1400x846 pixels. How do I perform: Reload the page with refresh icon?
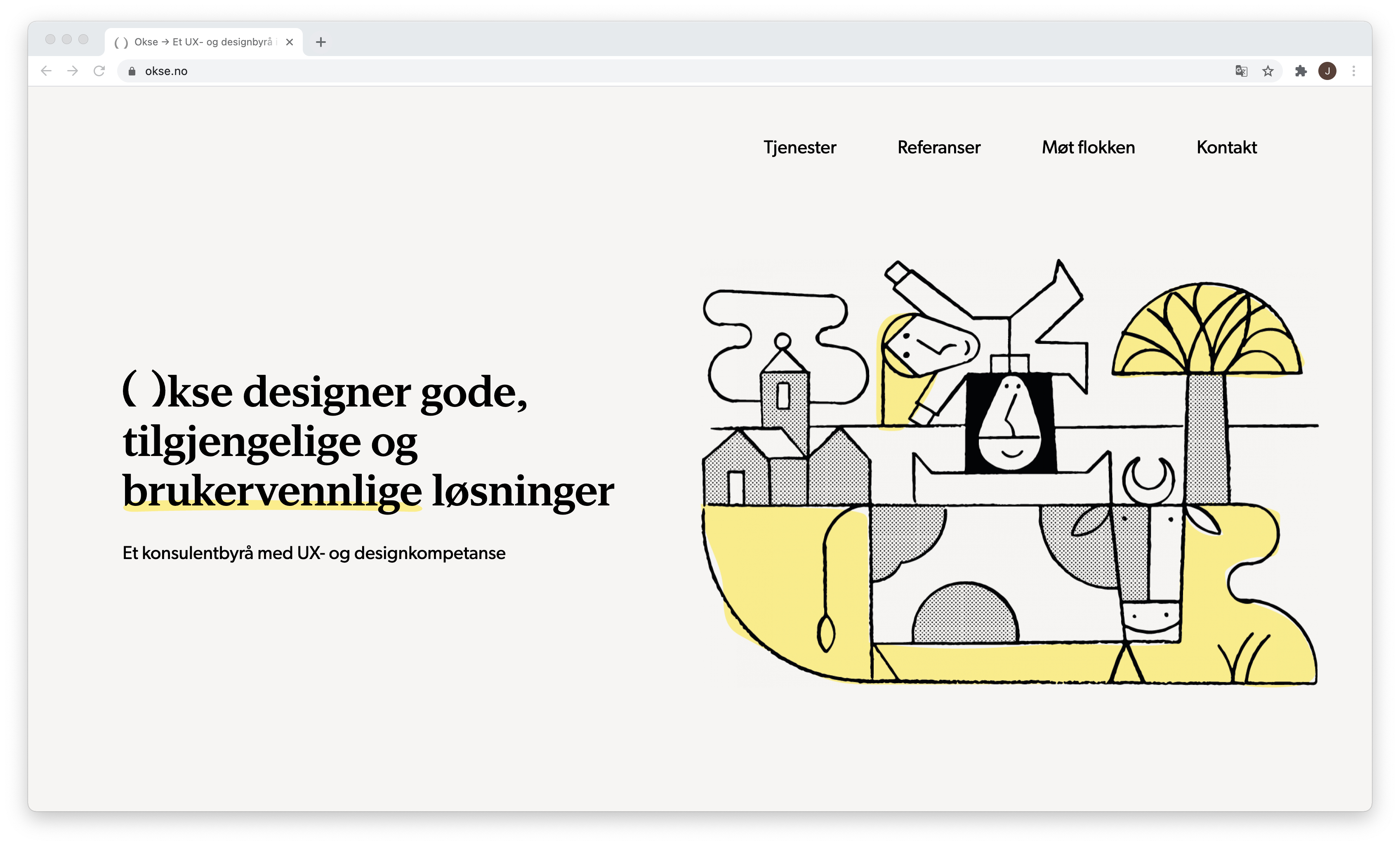(x=99, y=71)
